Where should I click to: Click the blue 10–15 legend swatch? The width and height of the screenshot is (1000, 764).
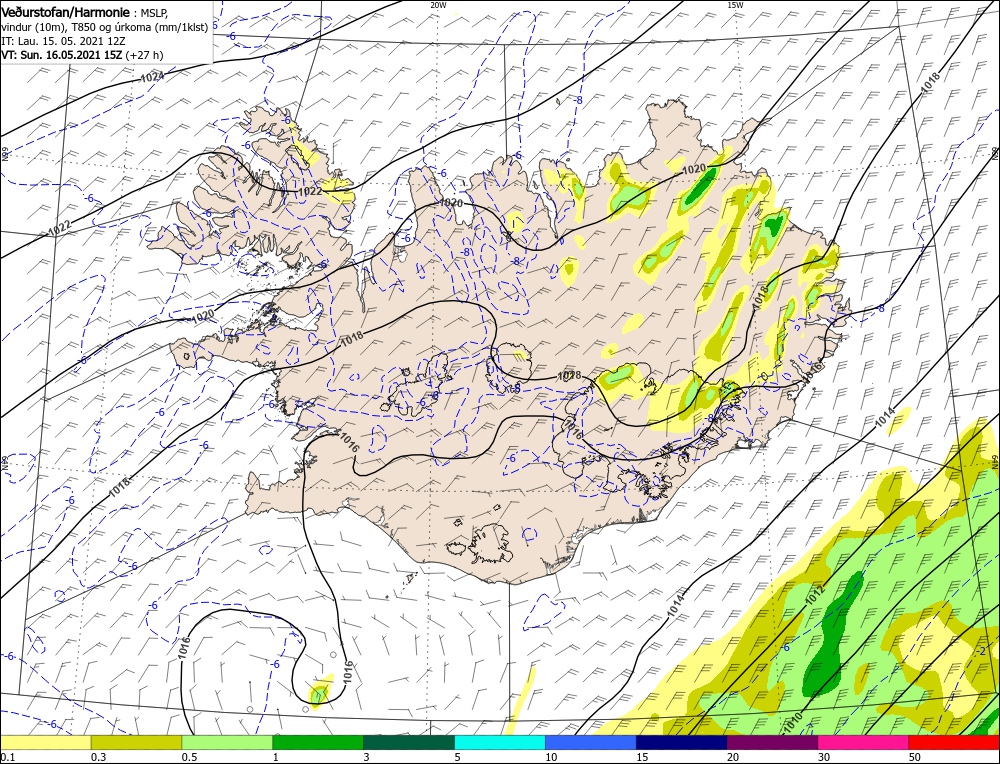tap(591, 742)
